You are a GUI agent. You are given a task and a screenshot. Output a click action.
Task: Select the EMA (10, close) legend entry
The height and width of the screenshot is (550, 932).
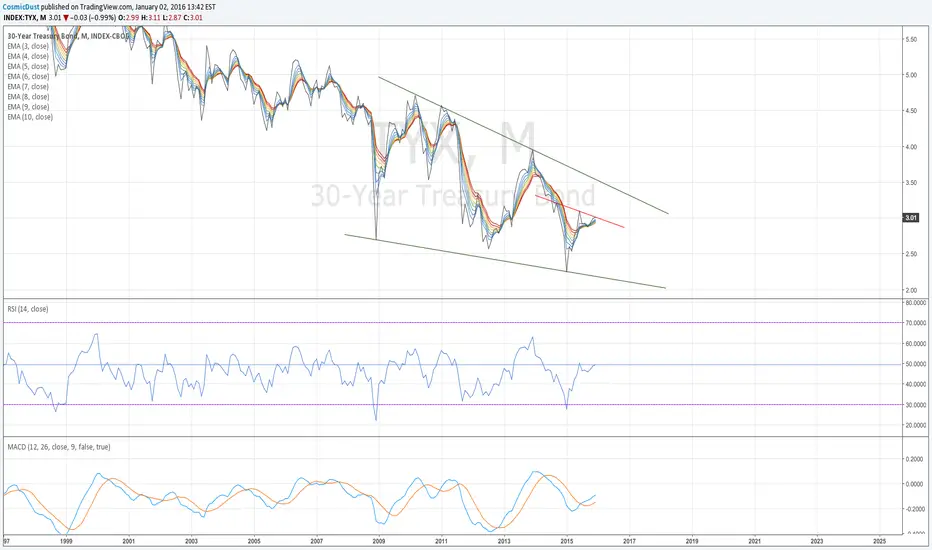(30, 117)
